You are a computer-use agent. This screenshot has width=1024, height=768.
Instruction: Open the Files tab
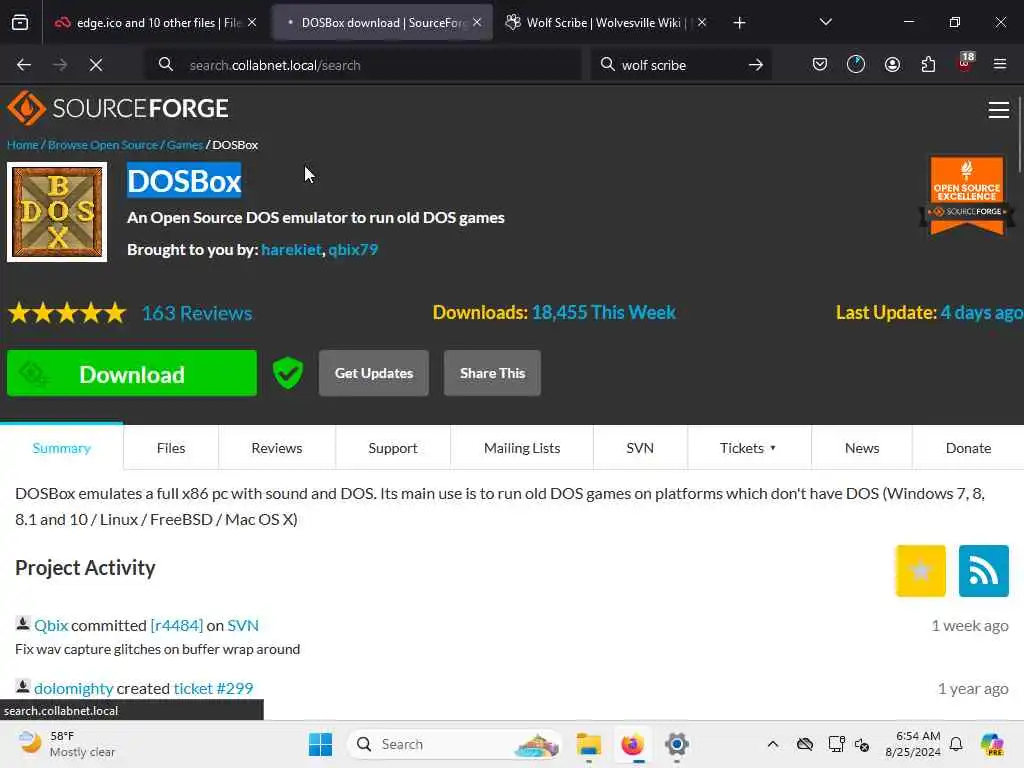[171, 448]
